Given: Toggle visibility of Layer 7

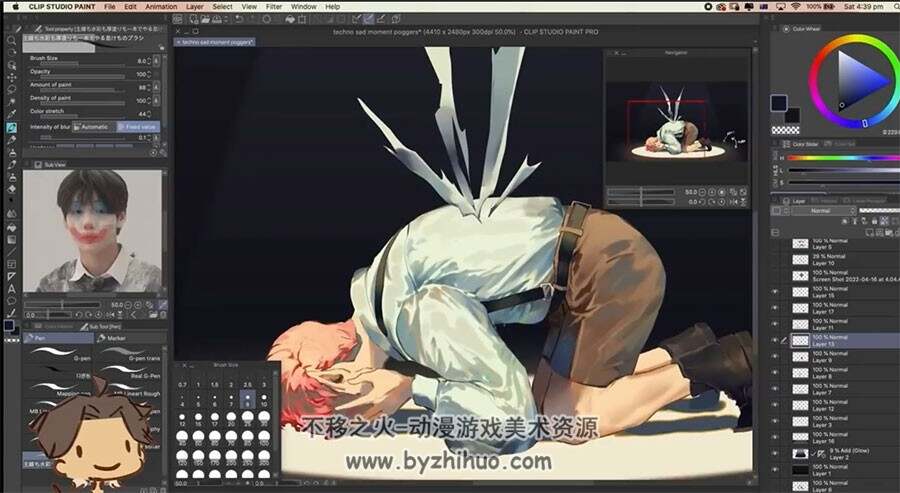Looking at the screenshot, I should click(x=775, y=389).
